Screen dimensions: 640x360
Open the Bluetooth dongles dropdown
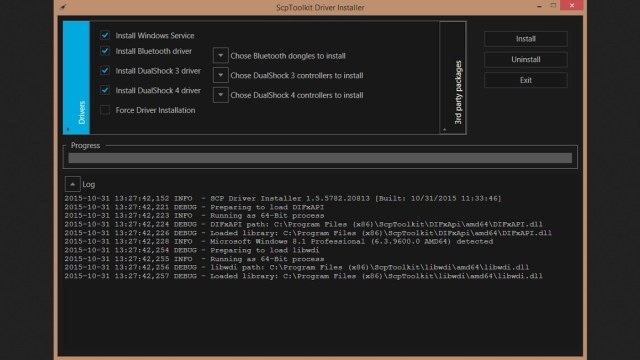(x=220, y=56)
